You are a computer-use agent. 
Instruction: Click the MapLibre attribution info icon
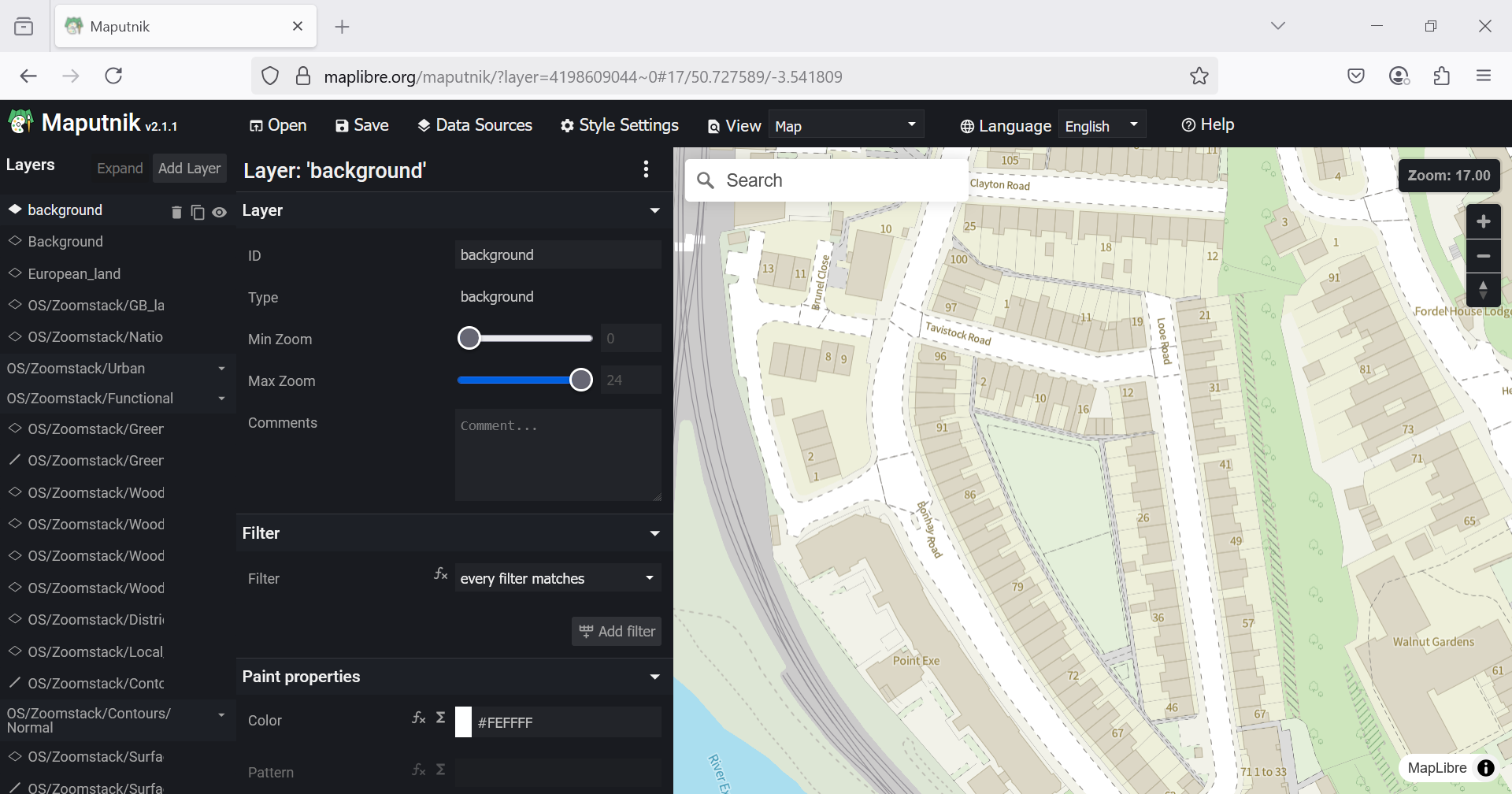1485,768
